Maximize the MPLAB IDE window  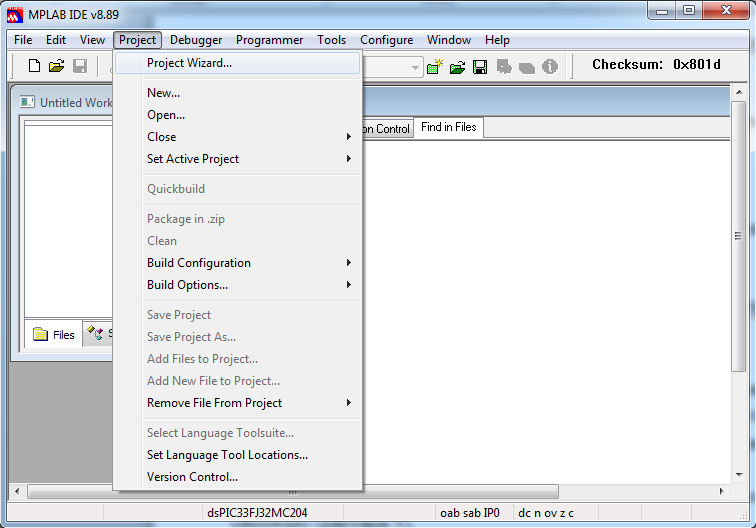pyautogui.click(x=689, y=10)
